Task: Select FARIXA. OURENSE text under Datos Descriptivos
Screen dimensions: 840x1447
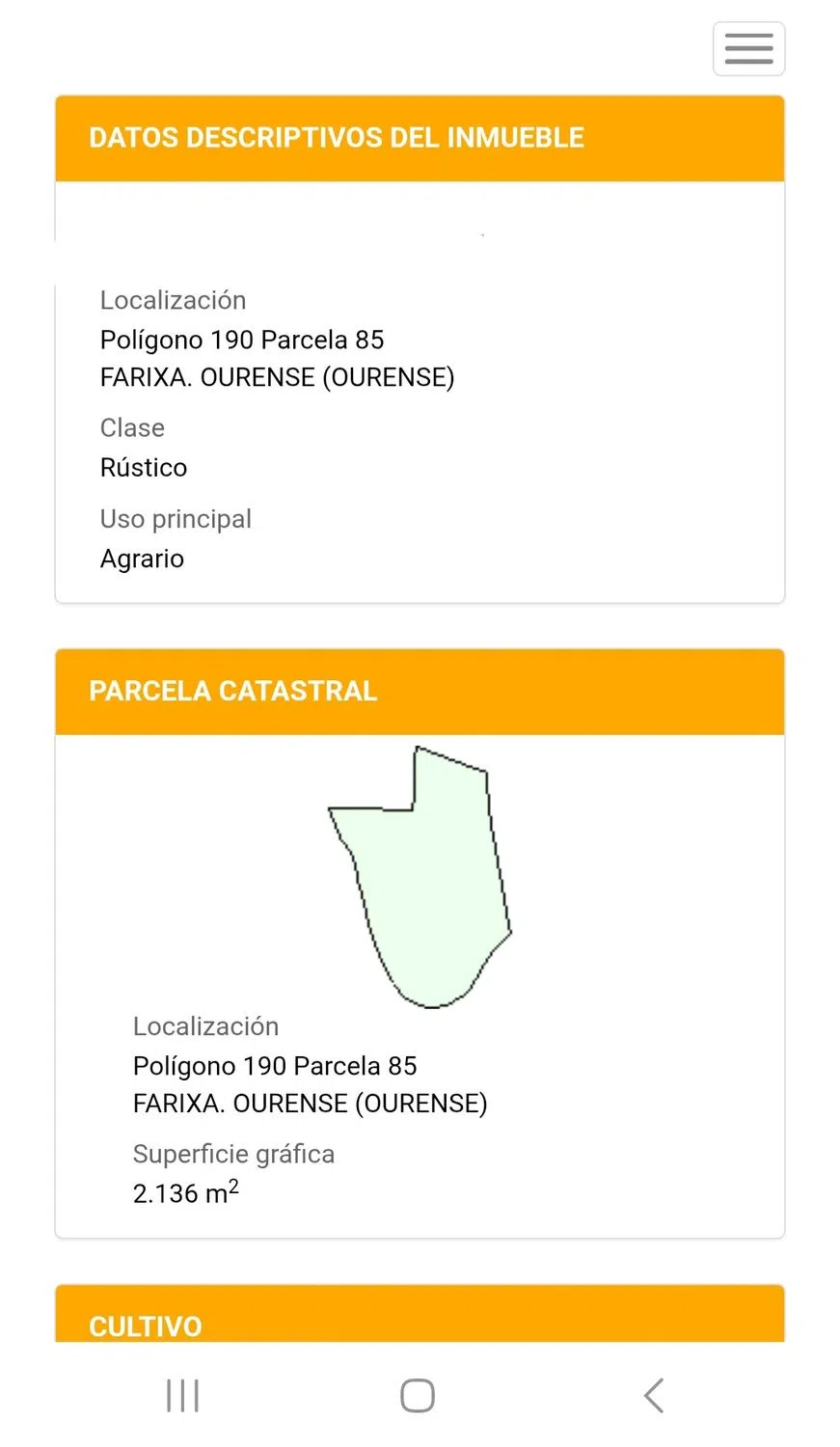Action: [277, 377]
